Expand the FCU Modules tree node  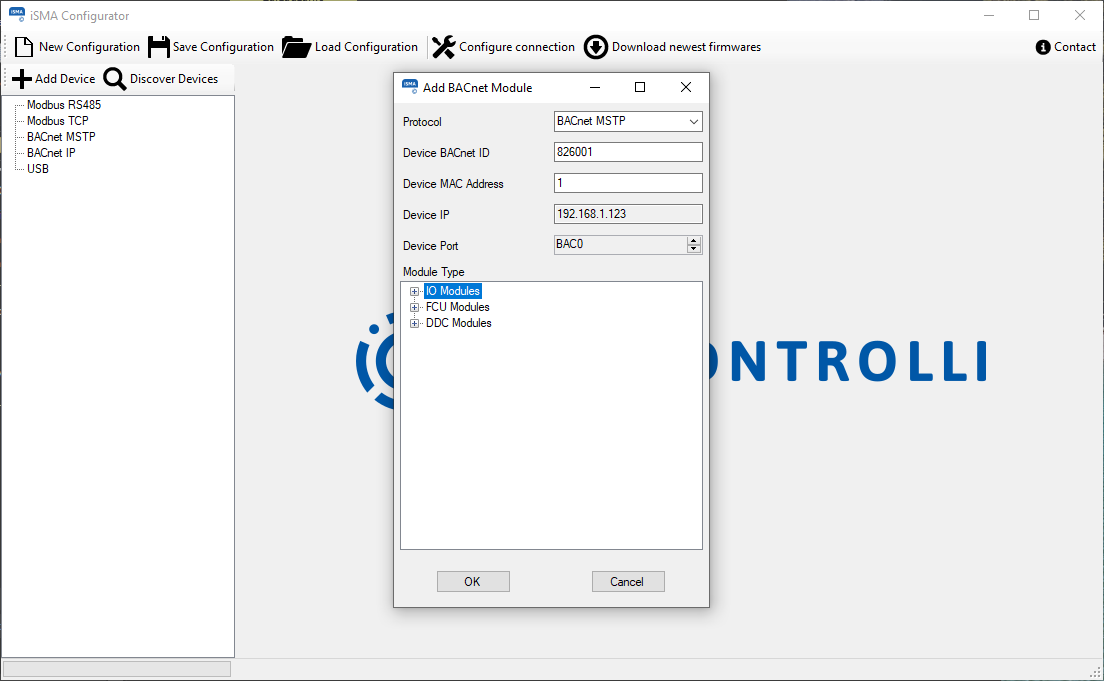coord(415,308)
